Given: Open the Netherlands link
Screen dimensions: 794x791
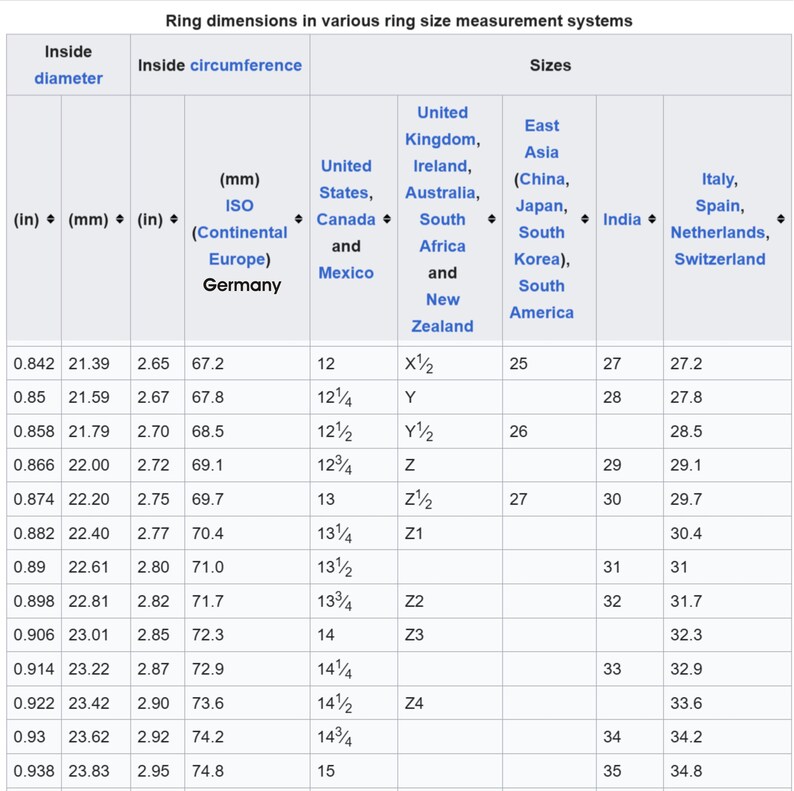Looking at the screenshot, I should pos(718,232).
